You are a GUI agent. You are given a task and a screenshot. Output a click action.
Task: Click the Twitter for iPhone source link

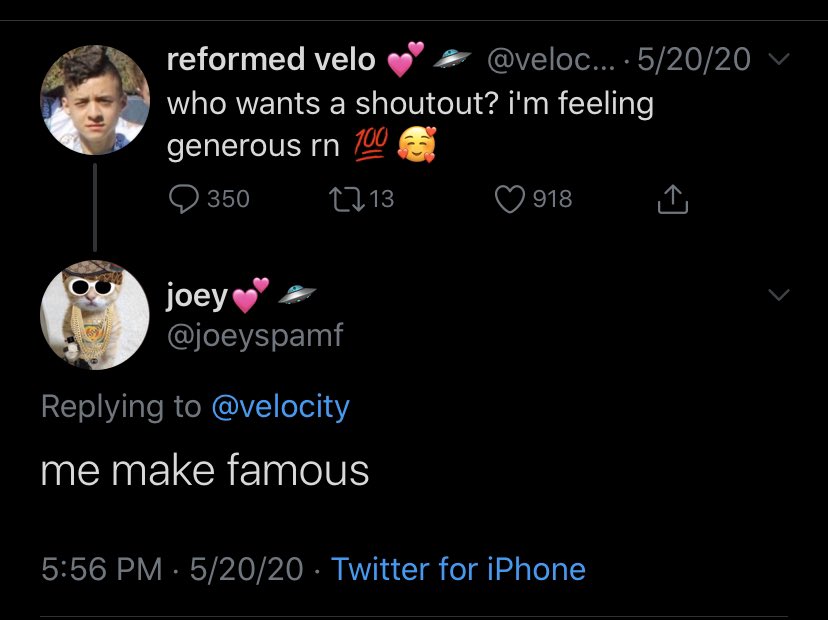458,569
